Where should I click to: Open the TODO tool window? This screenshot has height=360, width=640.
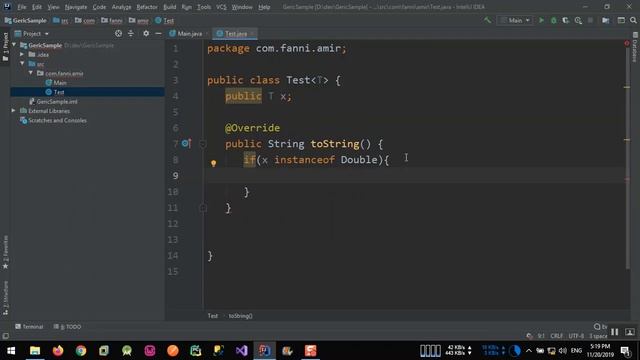(x=67, y=327)
